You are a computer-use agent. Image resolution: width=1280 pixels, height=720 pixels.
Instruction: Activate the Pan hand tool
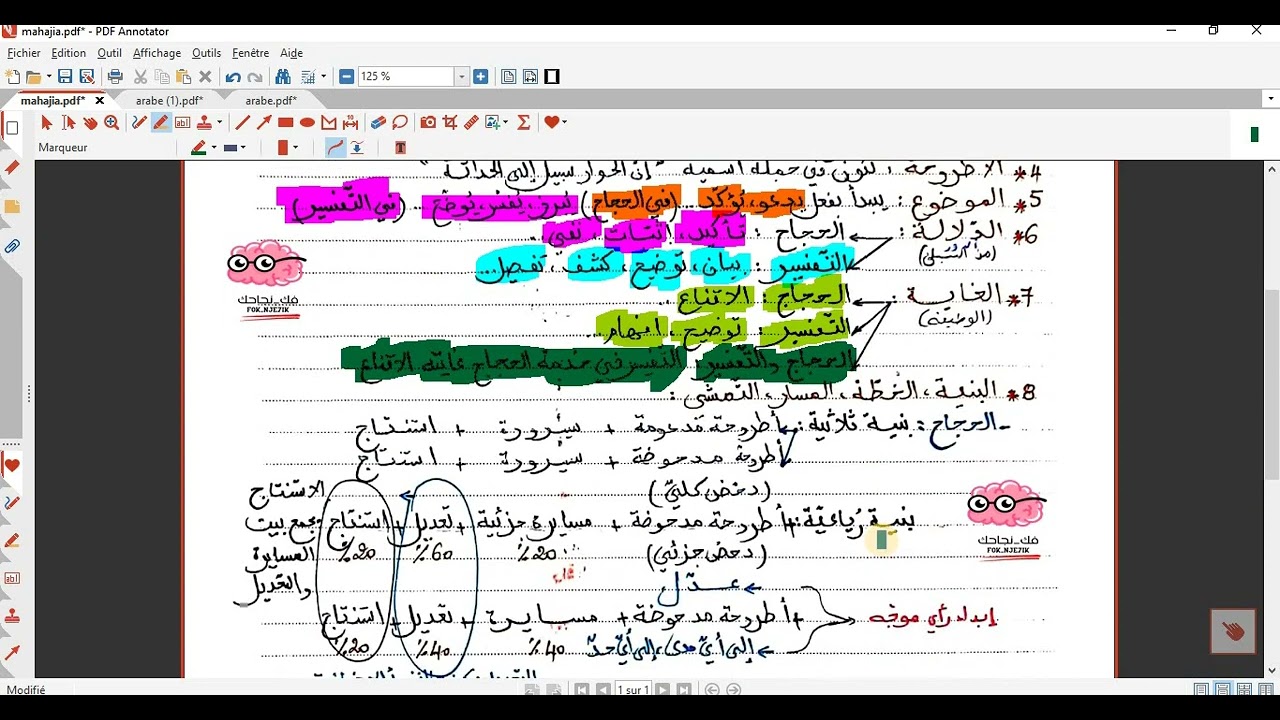point(90,122)
